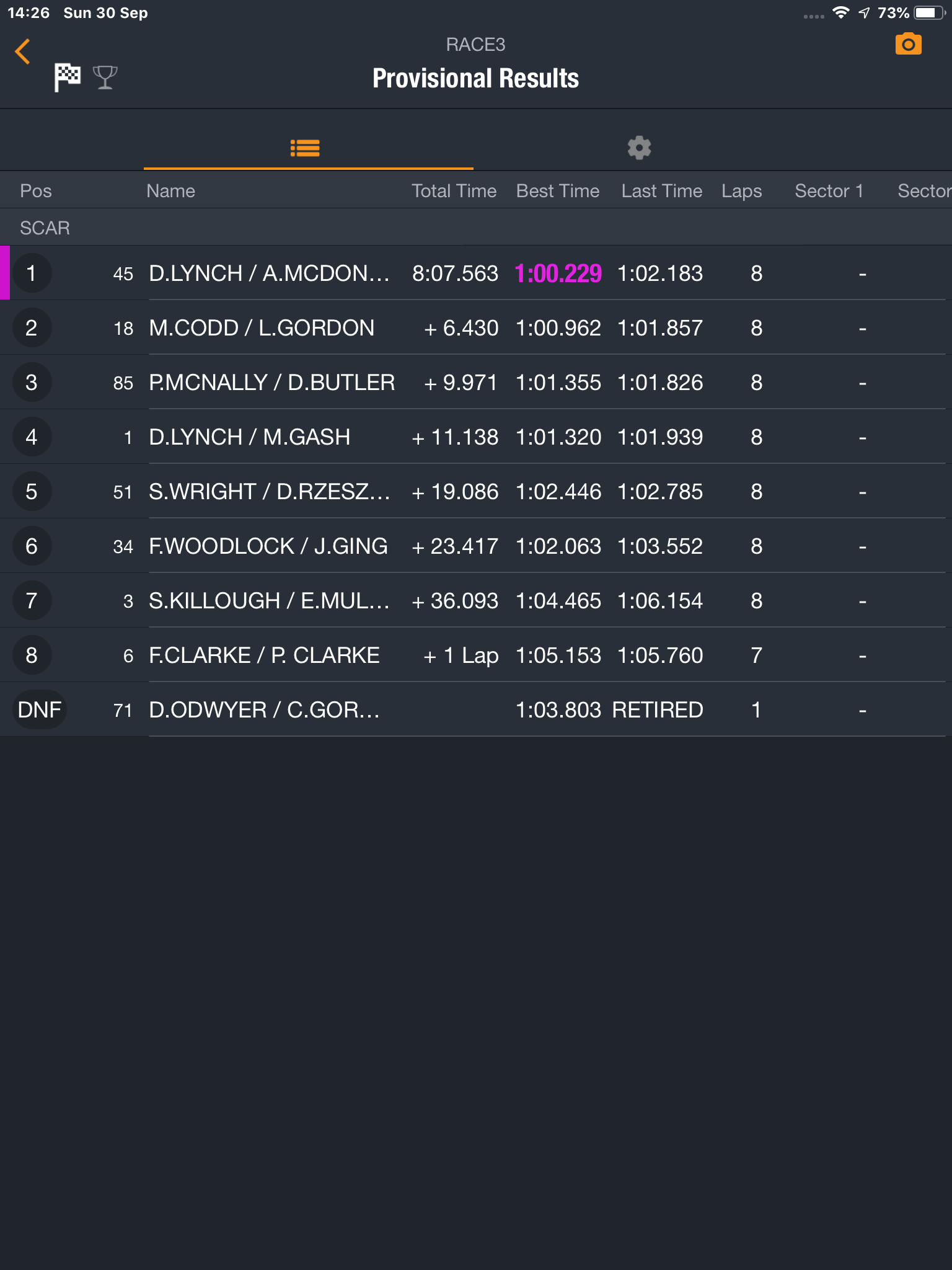This screenshot has height=1270, width=952.
Task: Tap the battery indicator in status bar
Action: pos(930,13)
